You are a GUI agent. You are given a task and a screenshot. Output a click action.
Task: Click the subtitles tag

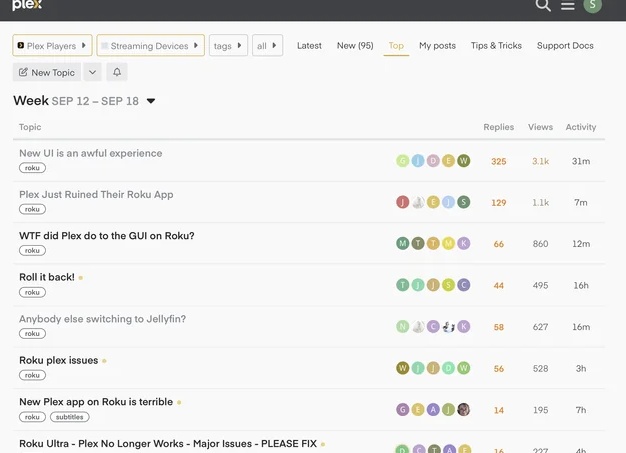point(69,417)
